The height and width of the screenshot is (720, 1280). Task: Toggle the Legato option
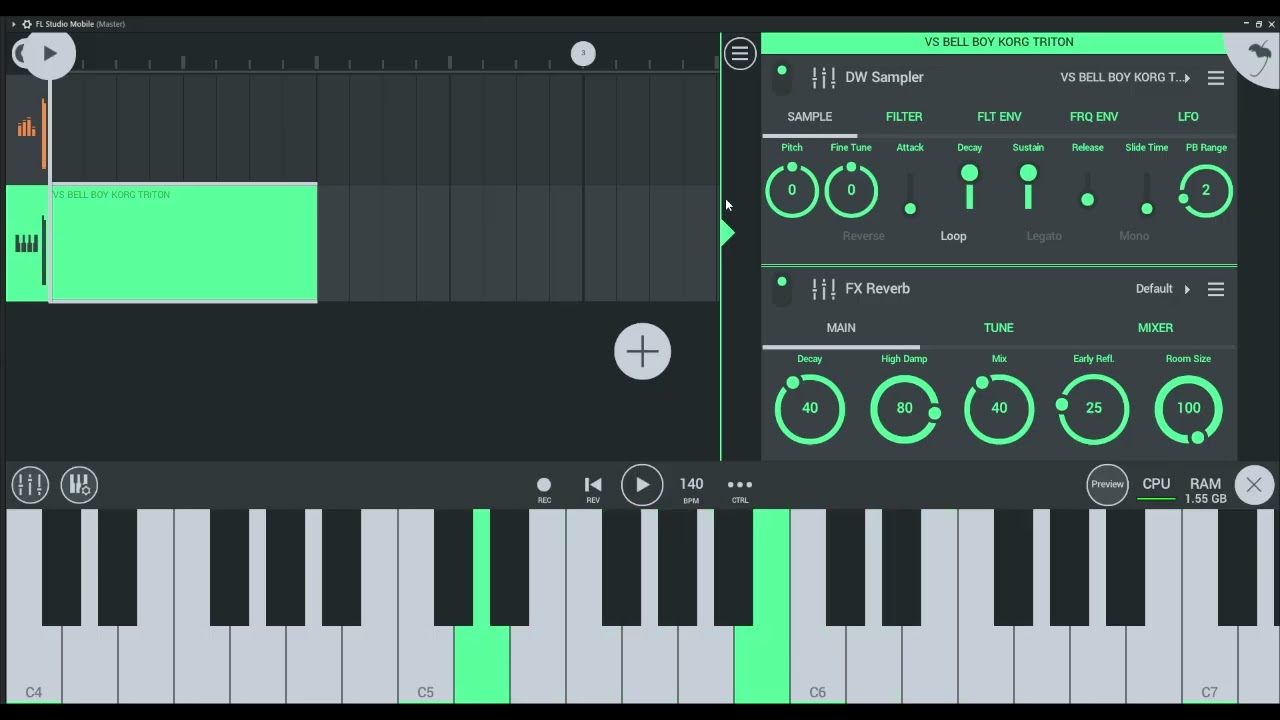pos(1044,236)
